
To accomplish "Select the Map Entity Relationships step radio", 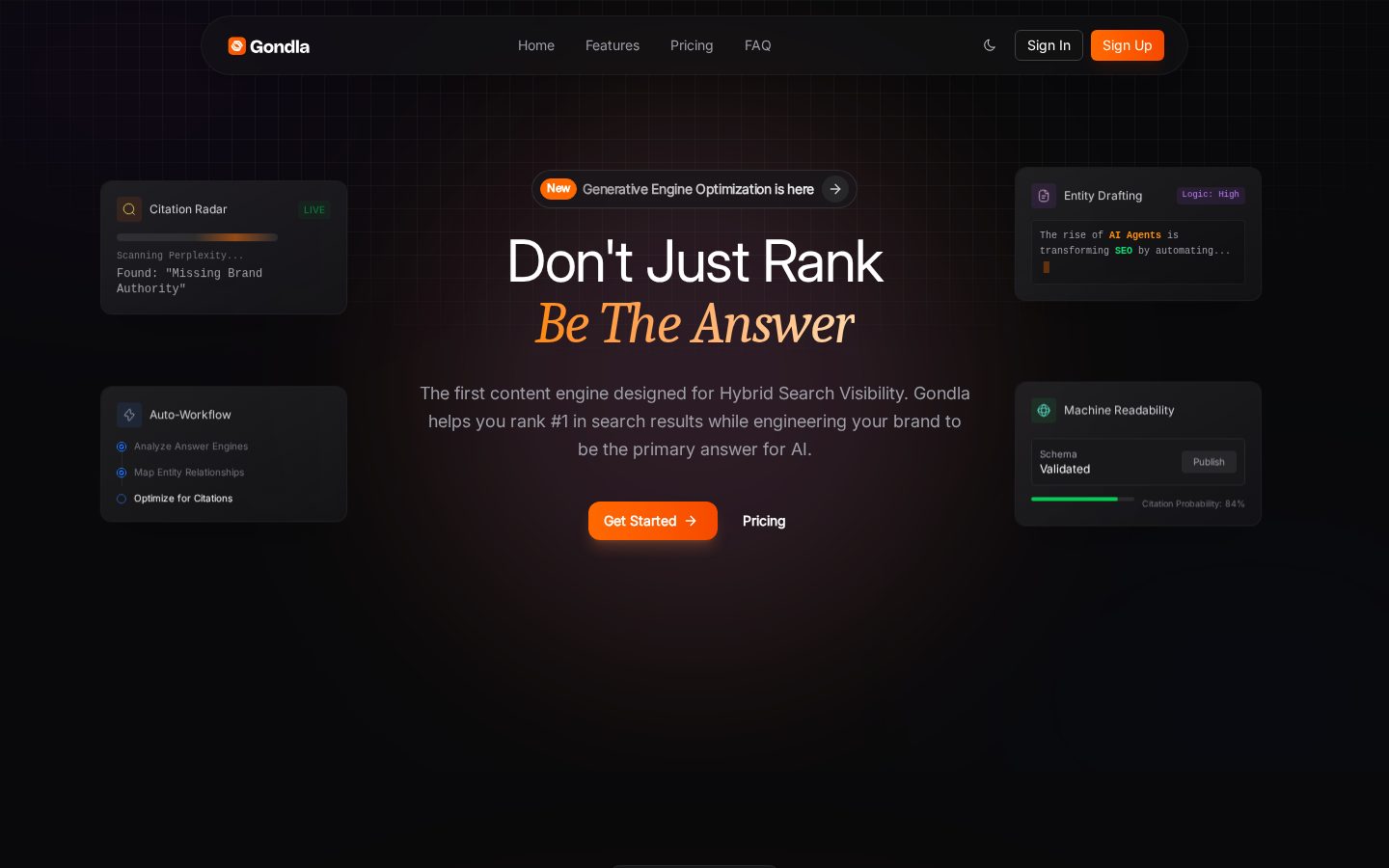I will click(122, 473).
